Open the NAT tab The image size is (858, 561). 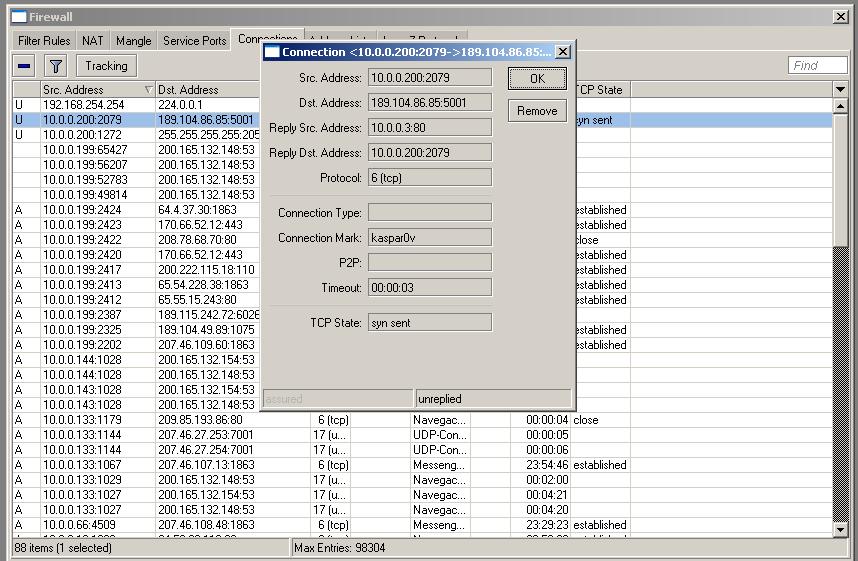tap(93, 41)
